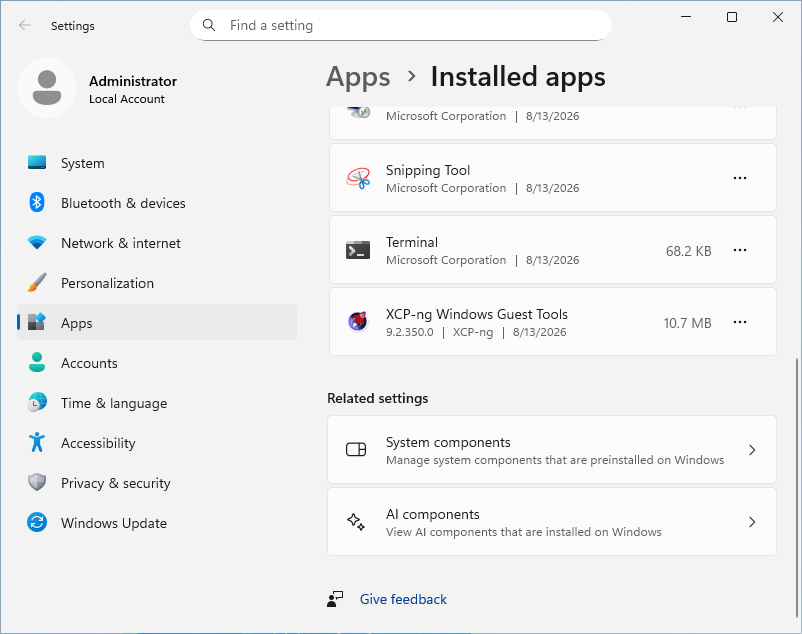Image resolution: width=802 pixels, height=634 pixels.
Task: Expand AI components chevron
Action: pyautogui.click(x=752, y=522)
